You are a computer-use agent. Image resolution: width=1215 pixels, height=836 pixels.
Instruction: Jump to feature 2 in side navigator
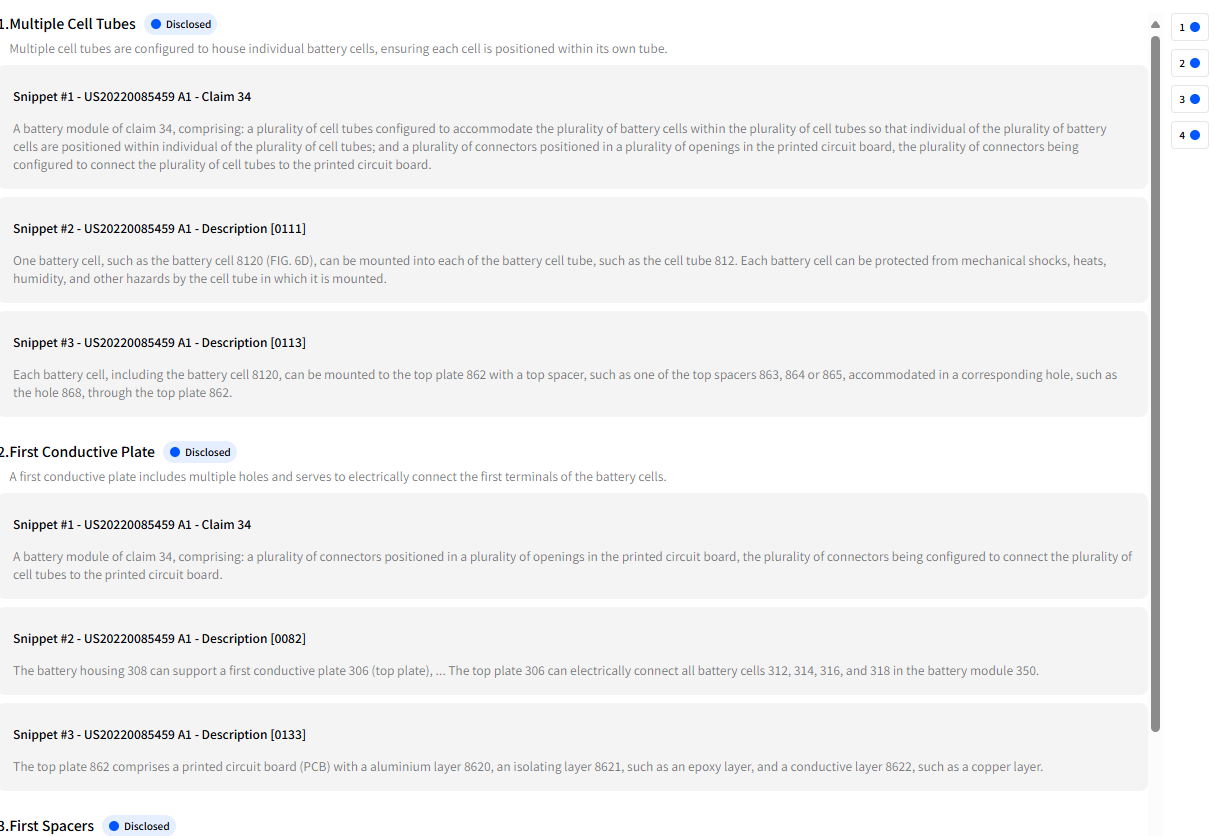[x=1189, y=64]
